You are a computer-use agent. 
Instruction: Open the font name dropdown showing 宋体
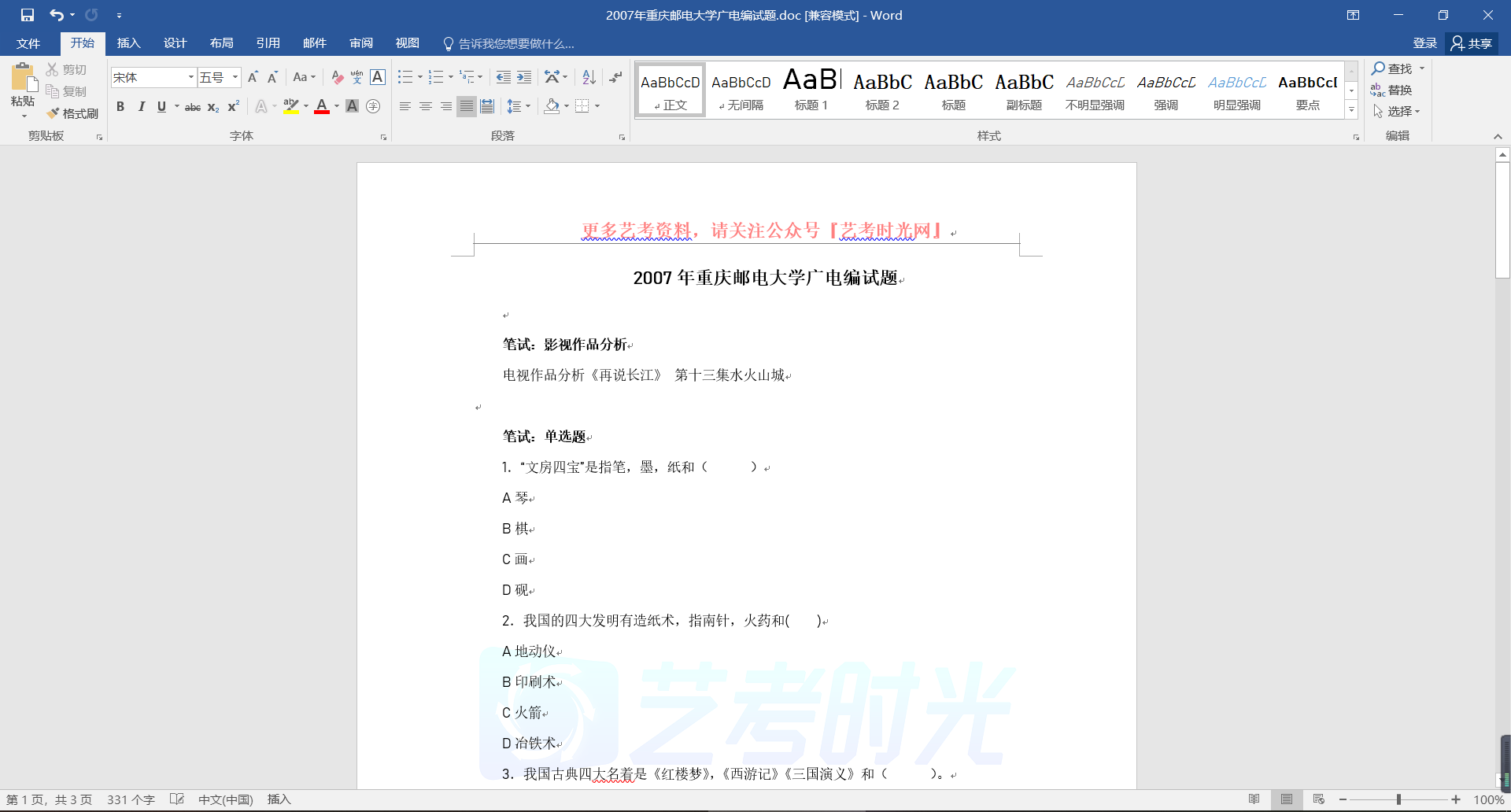pos(190,77)
